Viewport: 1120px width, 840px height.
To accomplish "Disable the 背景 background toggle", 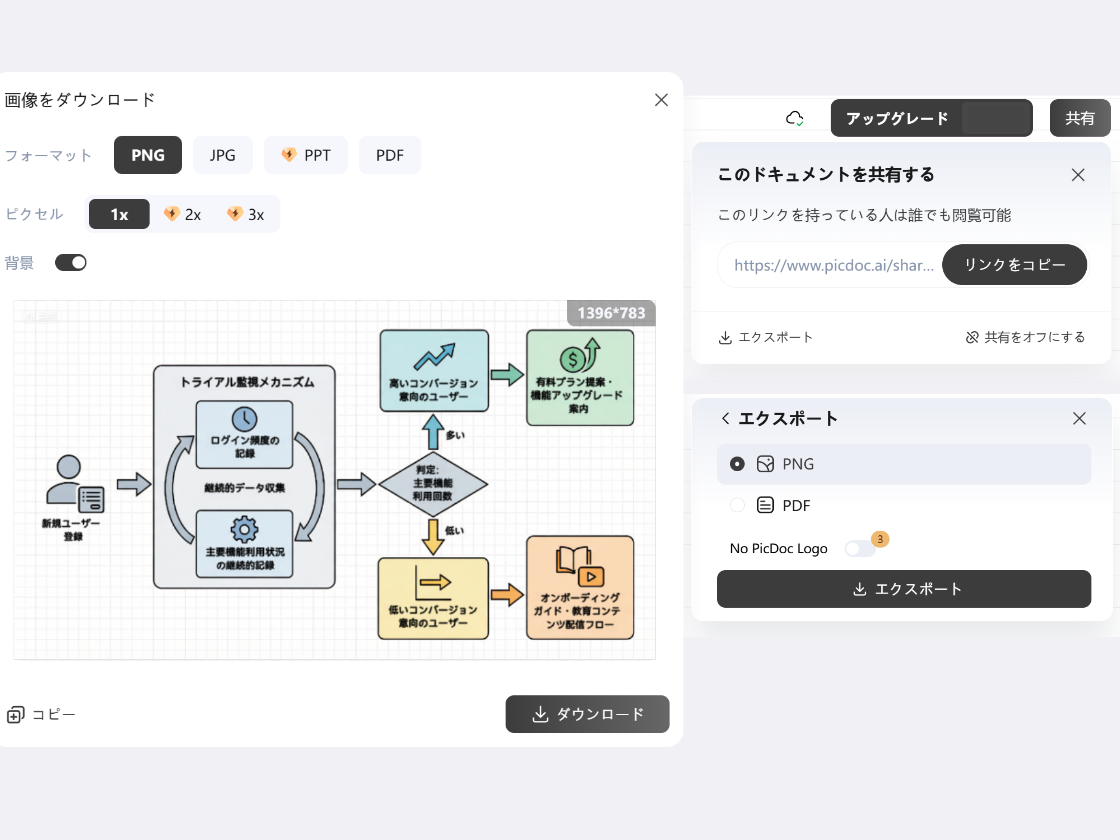I will pyautogui.click(x=70, y=261).
